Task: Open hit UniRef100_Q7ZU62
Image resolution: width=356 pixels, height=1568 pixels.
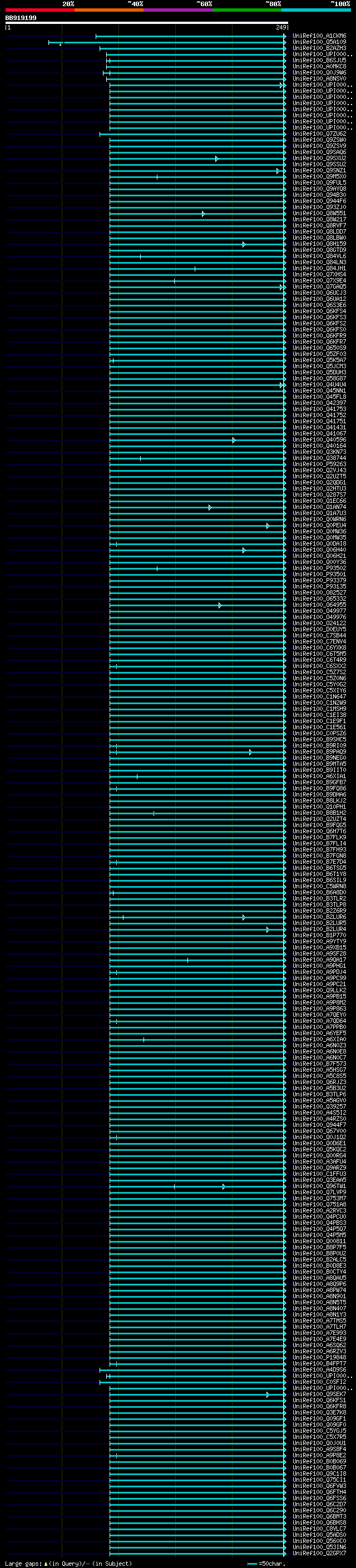Action: (319, 134)
